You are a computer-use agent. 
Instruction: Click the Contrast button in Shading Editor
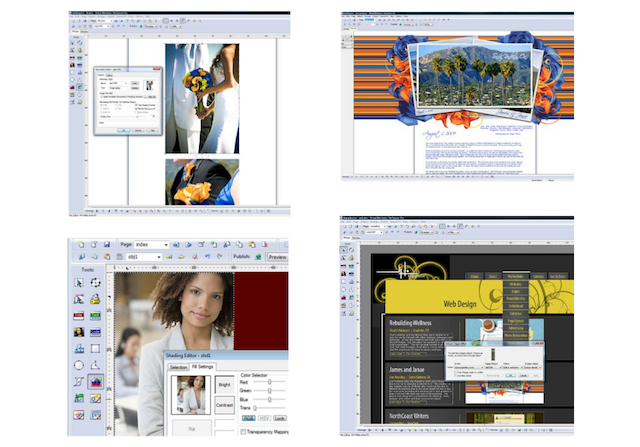tap(224, 405)
